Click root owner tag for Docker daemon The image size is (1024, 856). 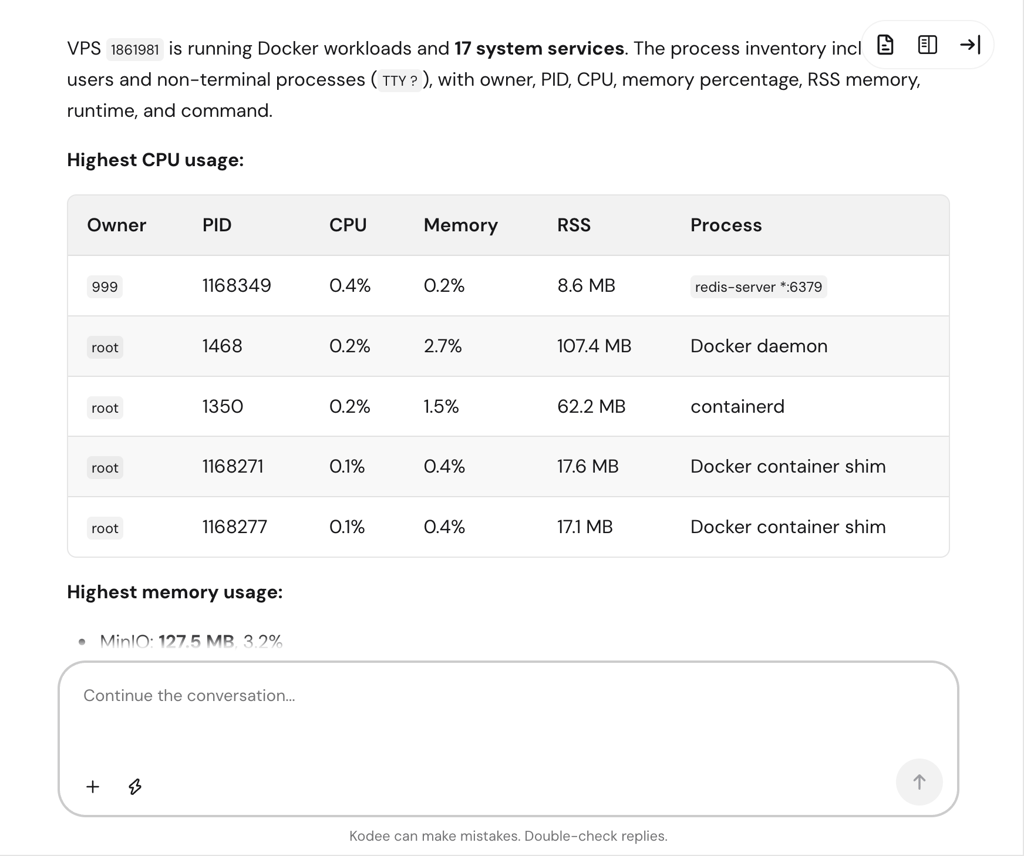(104, 347)
